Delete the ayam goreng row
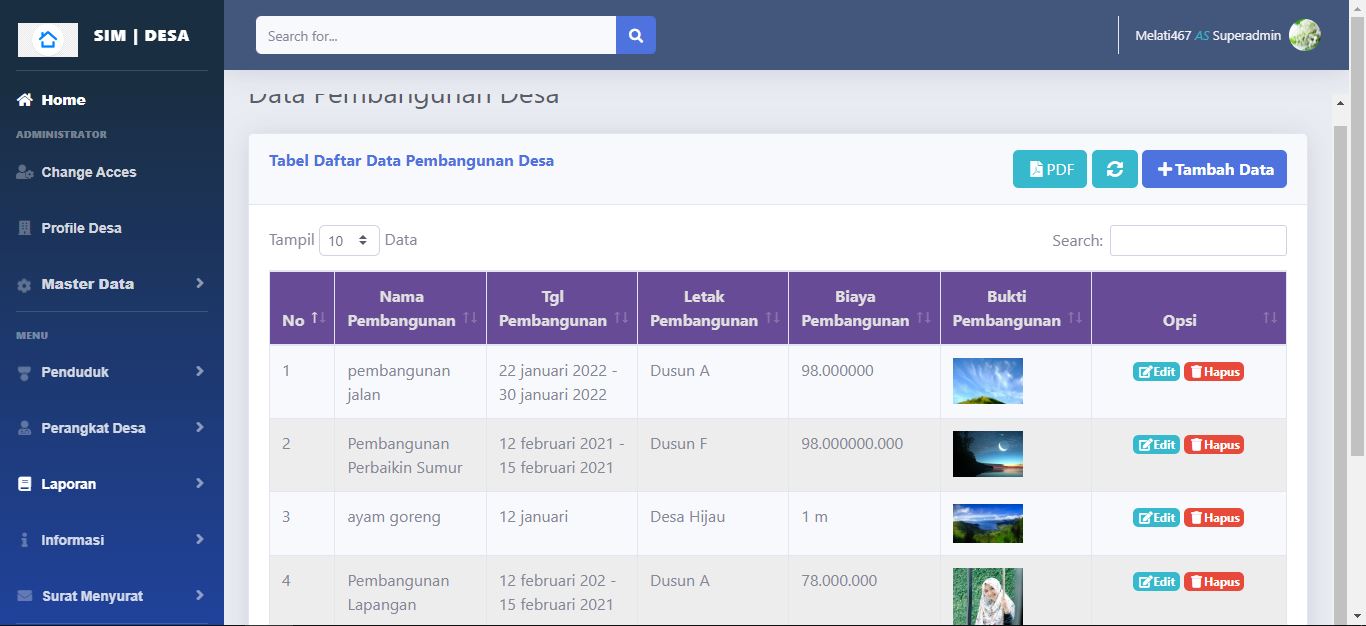 (x=1213, y=518)
